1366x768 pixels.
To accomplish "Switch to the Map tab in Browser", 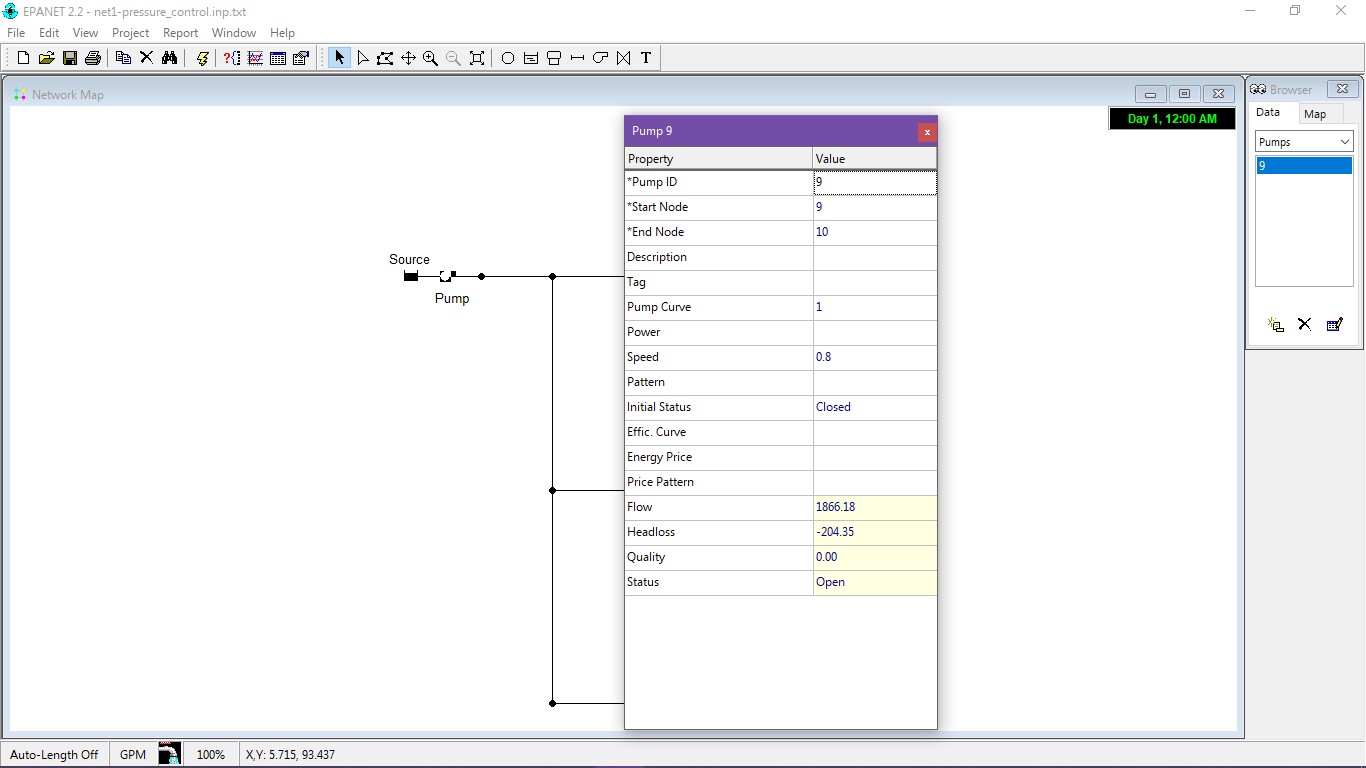I will pos(1315,113).
